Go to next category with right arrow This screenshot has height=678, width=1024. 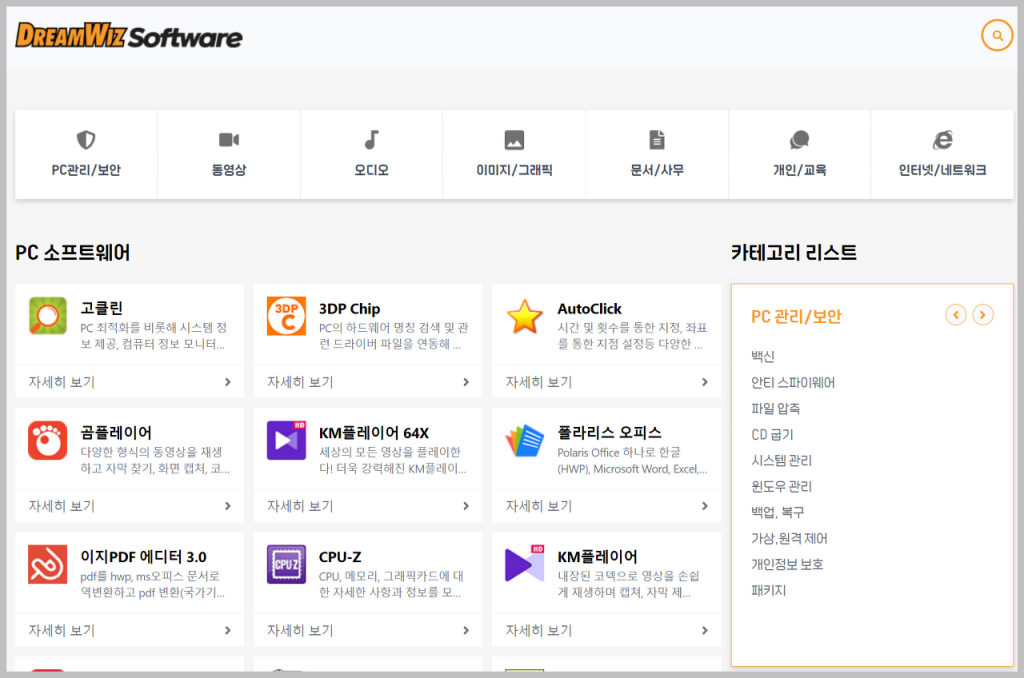coord(983,315)
